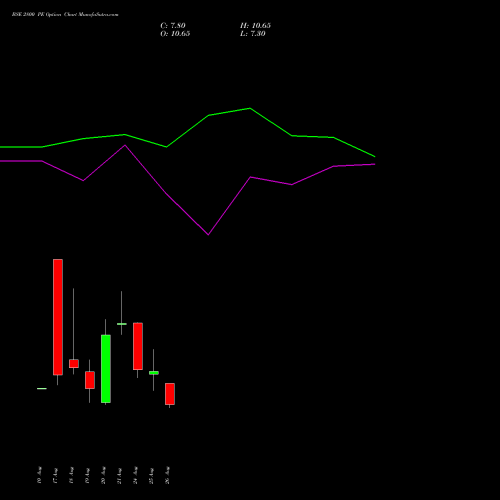Click the small red candle for 18 Aug
This screenshot has height=500, width=500.
click(x=74, y=363)
